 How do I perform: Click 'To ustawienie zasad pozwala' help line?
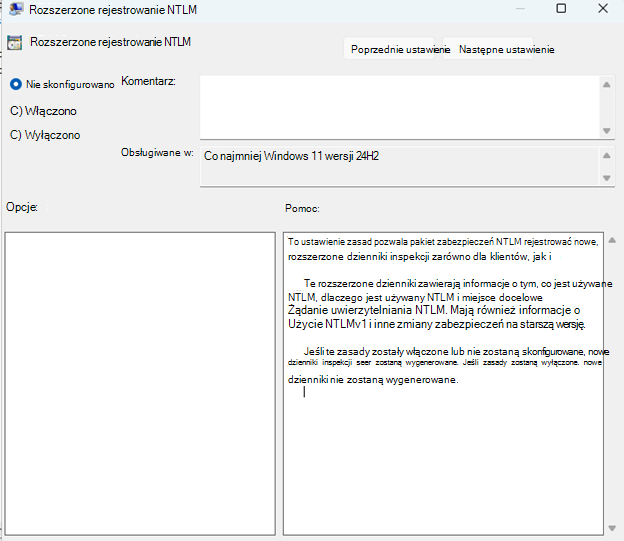(x=443, y=242)
